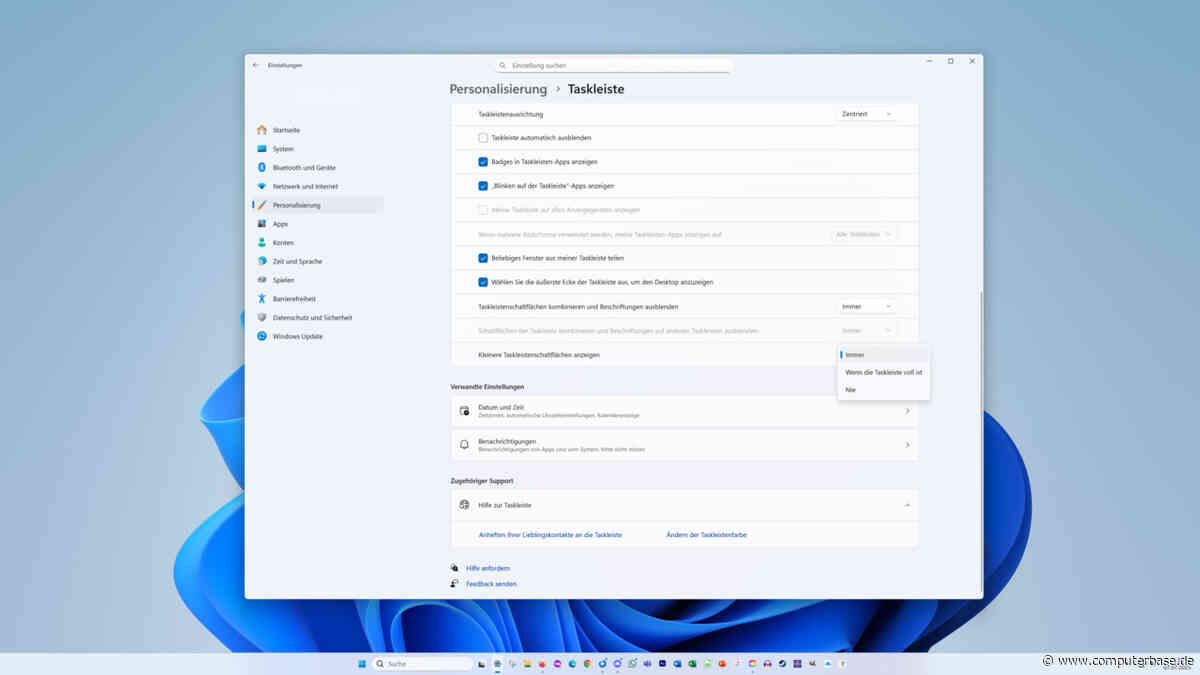Click the Datum und Zeit clock icon
This screenshot has height=675, width=1200.
coord(464,411)
